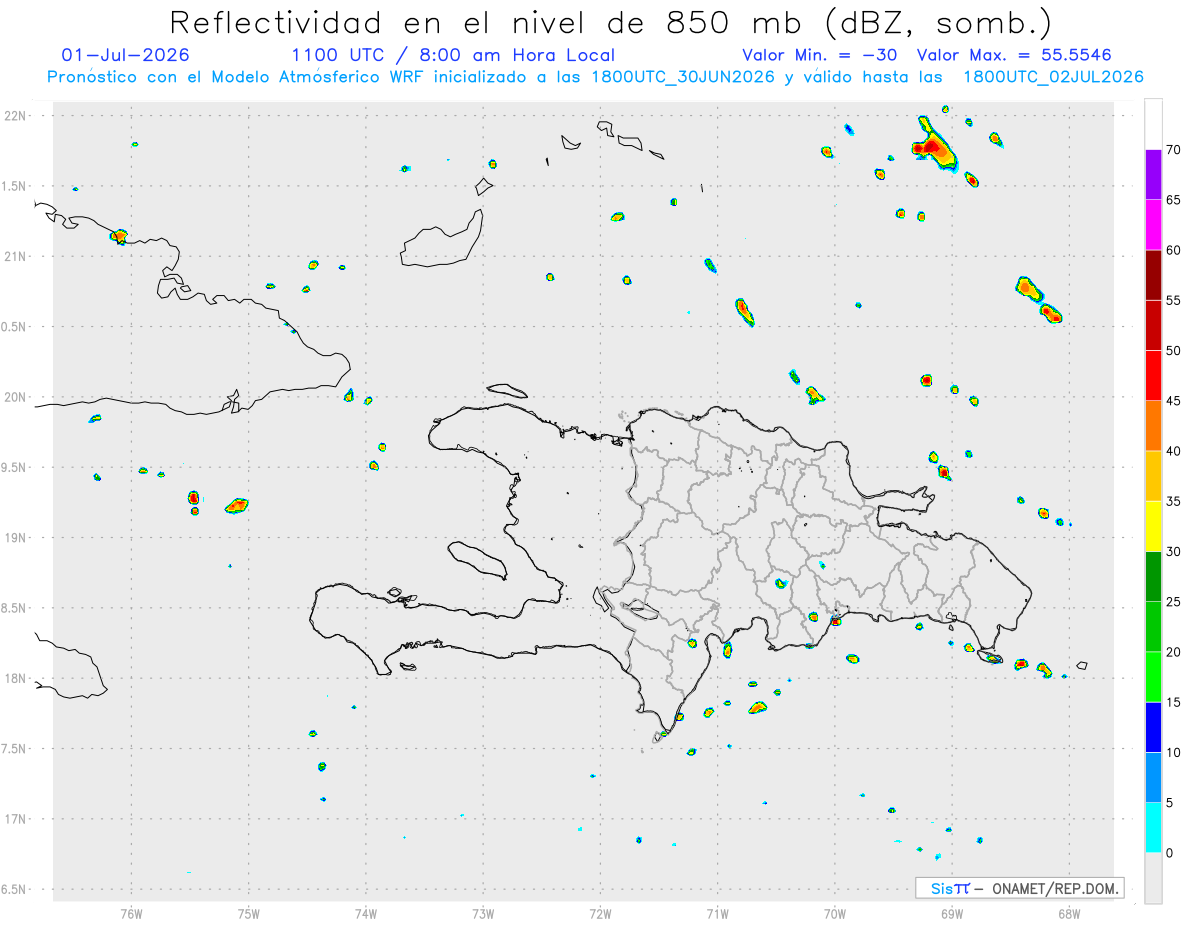Pick the amber 35–40 dBZ colorbar segment
Image resolution: width=1200 pixels, height=927 pixels.
1153,476
